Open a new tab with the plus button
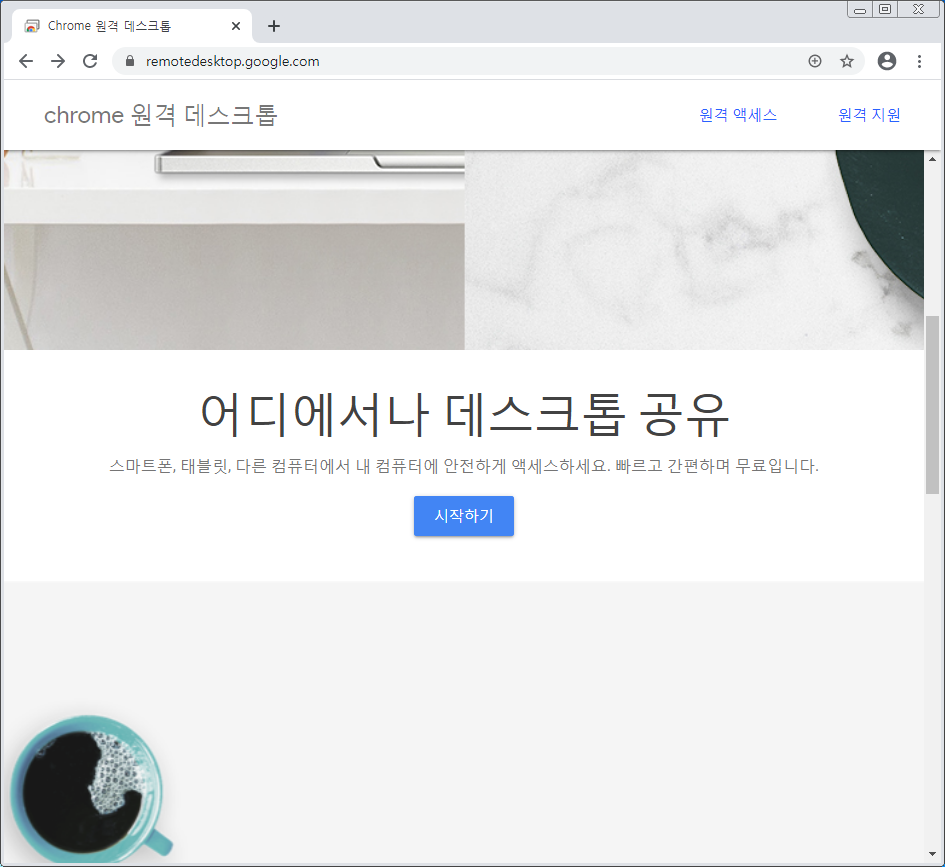Screen dimensions: 945x867 tap(274, 26)
